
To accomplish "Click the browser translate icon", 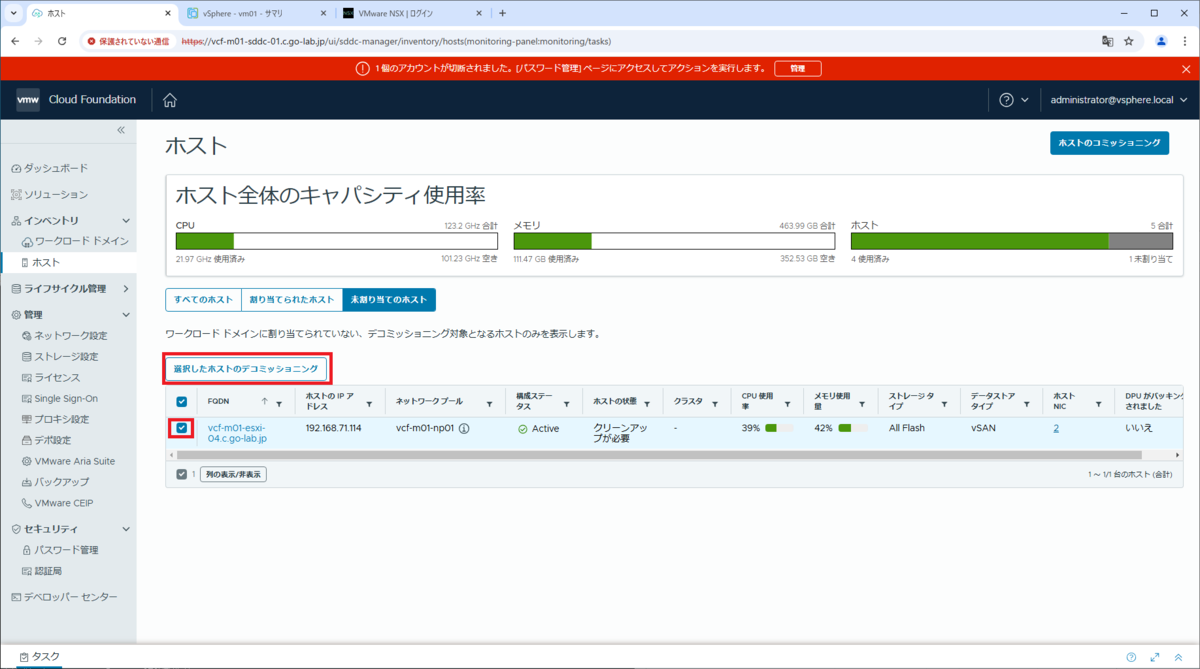I will pos(1107,42).
